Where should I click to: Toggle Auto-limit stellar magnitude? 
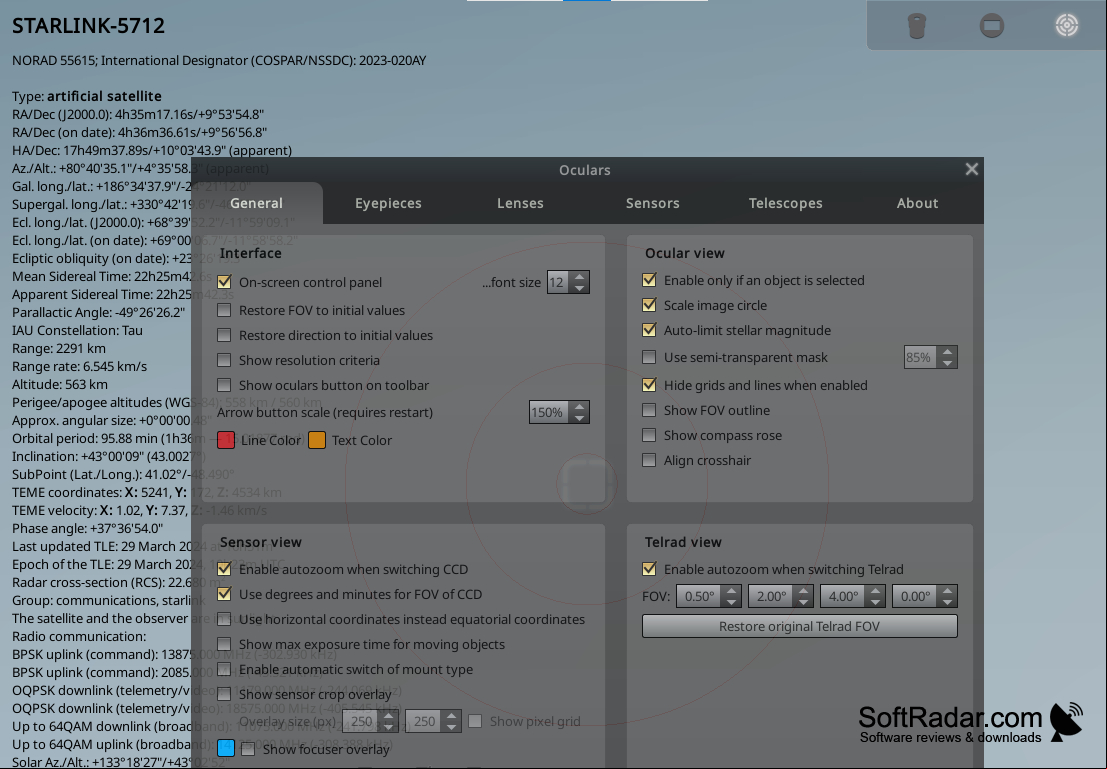pyautogui.click(x=649, y=330)
